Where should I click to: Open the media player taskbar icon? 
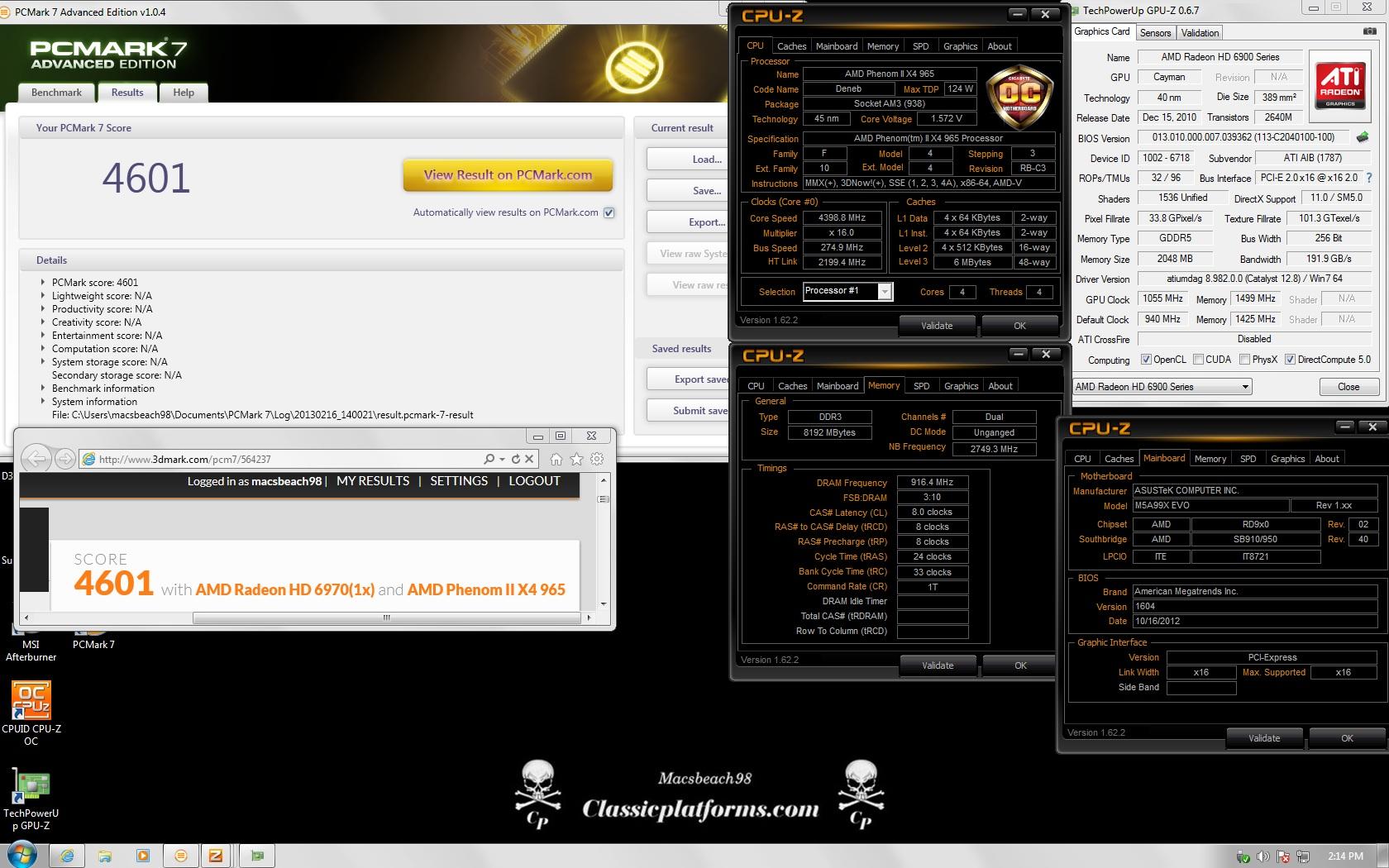pos(143,856)
